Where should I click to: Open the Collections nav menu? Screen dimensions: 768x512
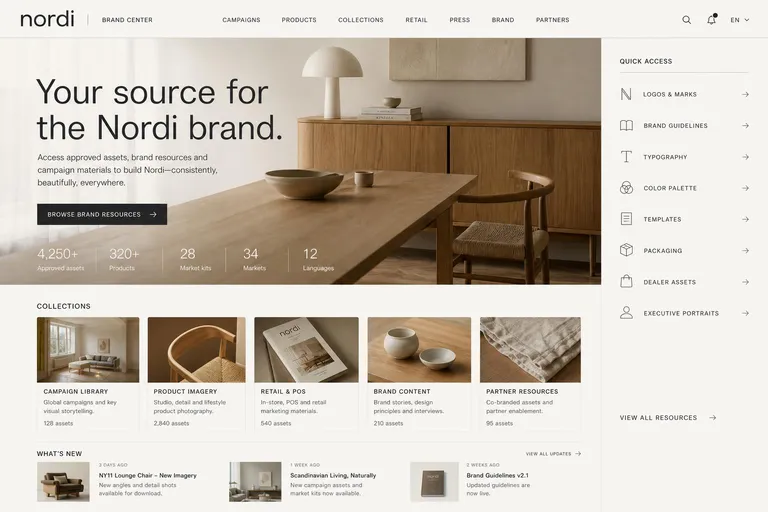[360, 20]
